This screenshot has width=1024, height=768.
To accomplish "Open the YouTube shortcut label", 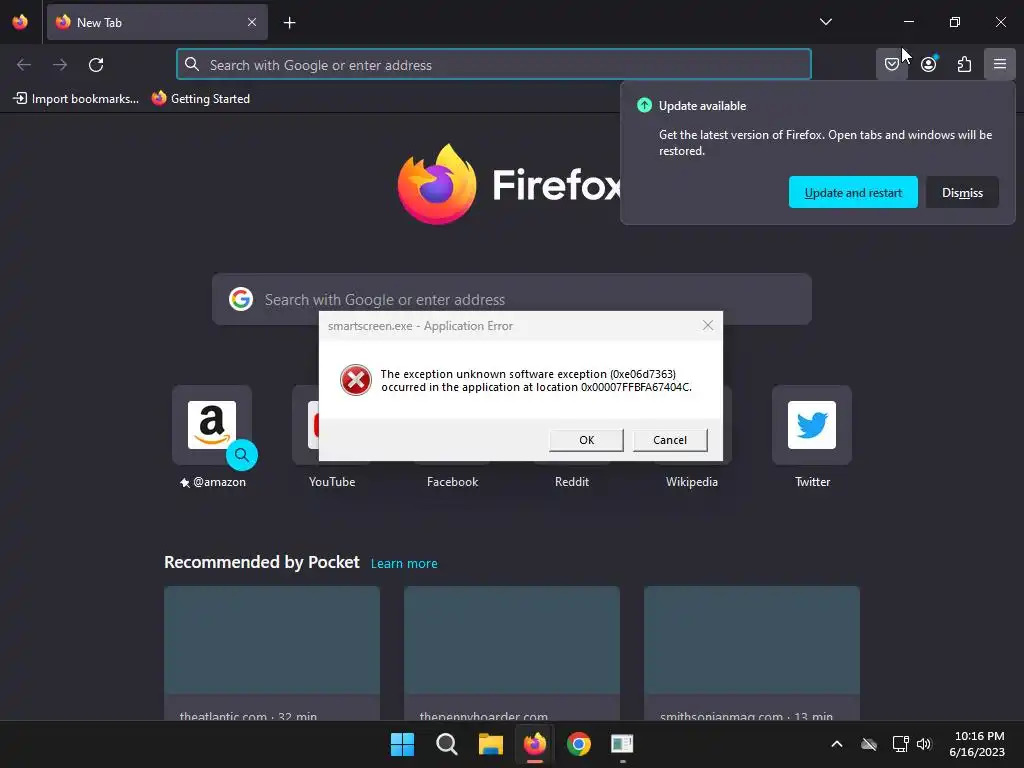I will pos(332,482).
